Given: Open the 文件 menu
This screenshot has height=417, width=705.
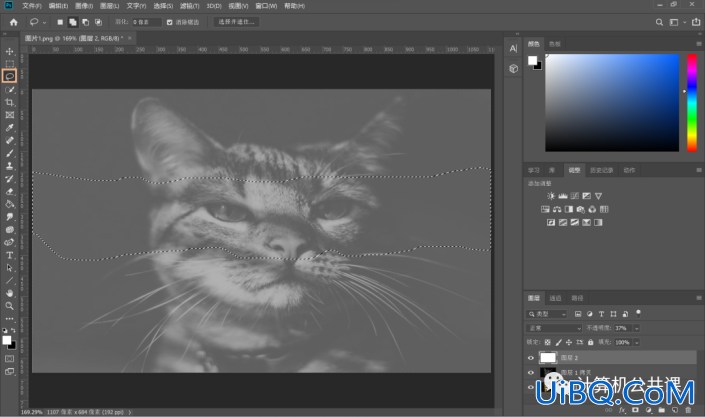Looking at the screenshot, I should (31, 6).
